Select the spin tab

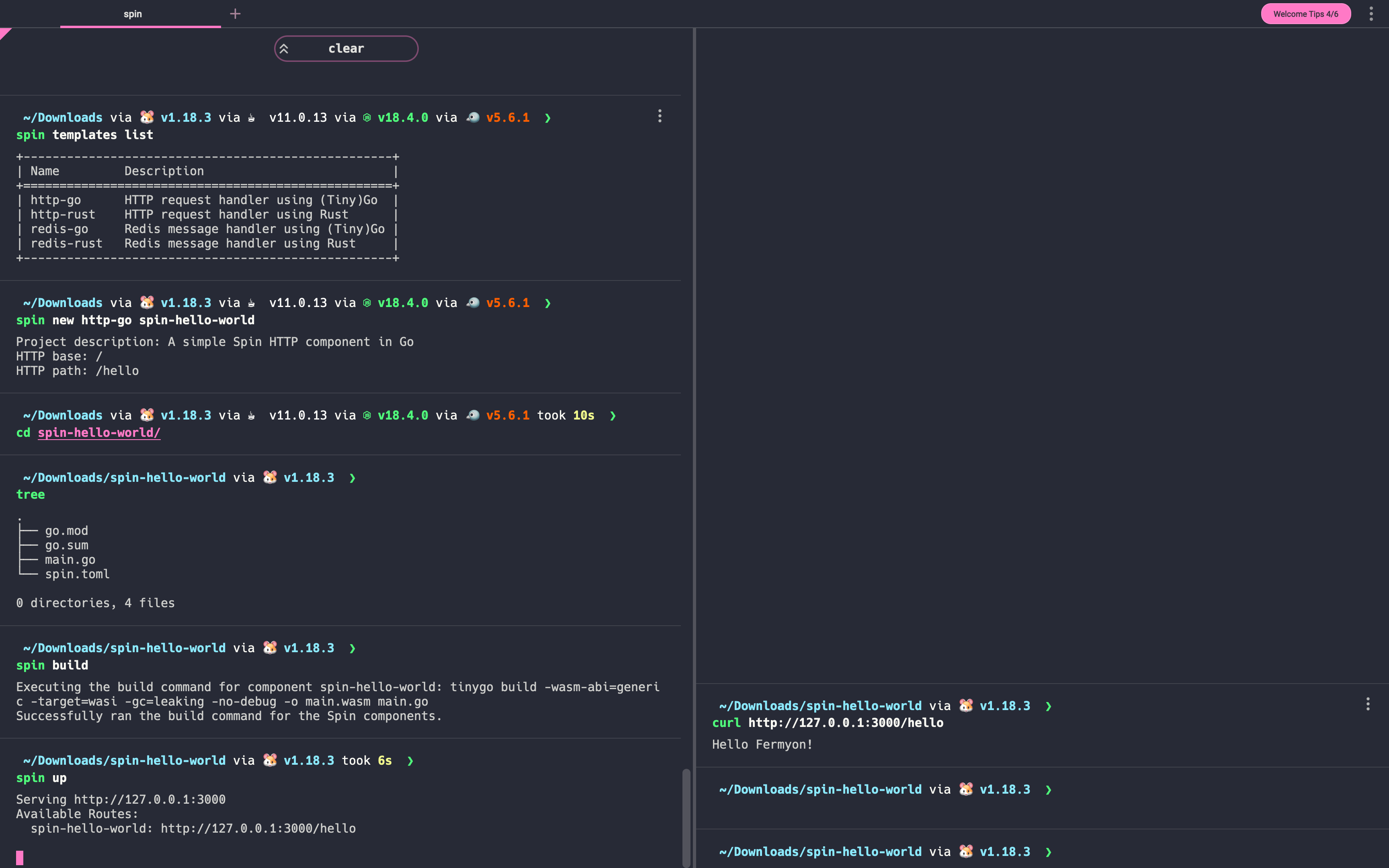pyautogui.click(x=133, y=14)
